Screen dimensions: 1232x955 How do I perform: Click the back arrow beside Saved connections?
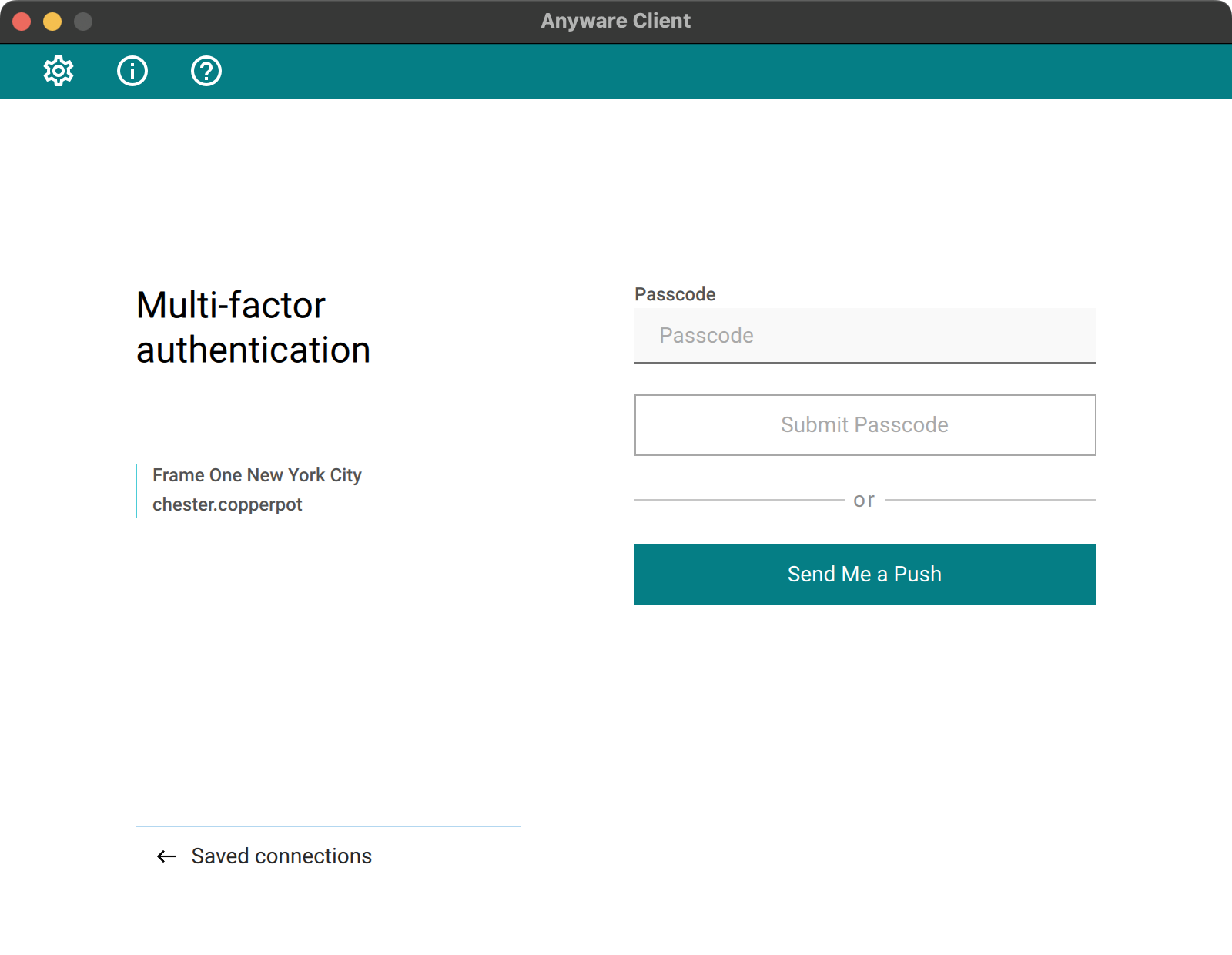click(165, 856)
